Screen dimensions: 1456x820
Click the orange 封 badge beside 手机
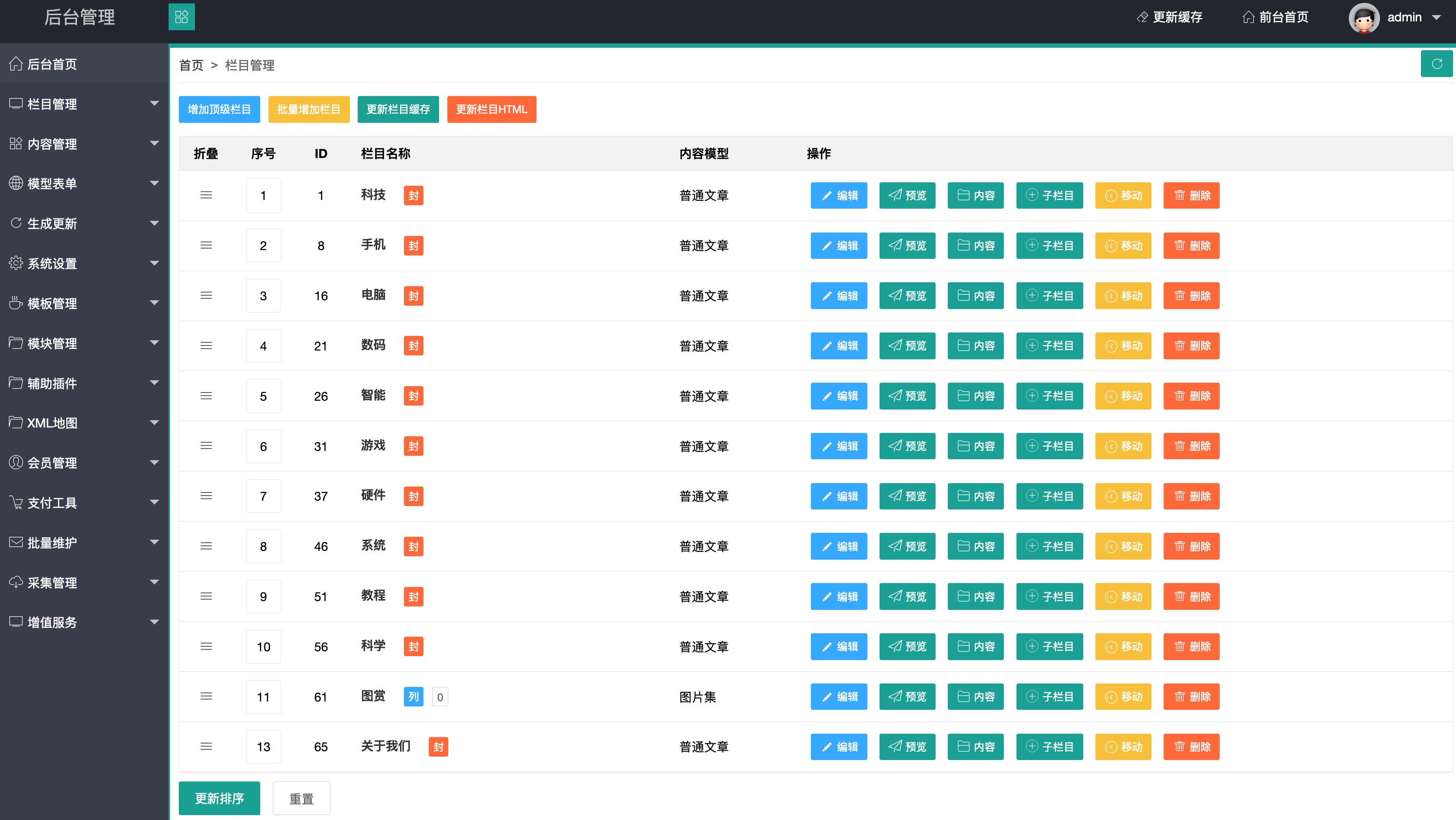pyautogui.click(x=413, y=245)
